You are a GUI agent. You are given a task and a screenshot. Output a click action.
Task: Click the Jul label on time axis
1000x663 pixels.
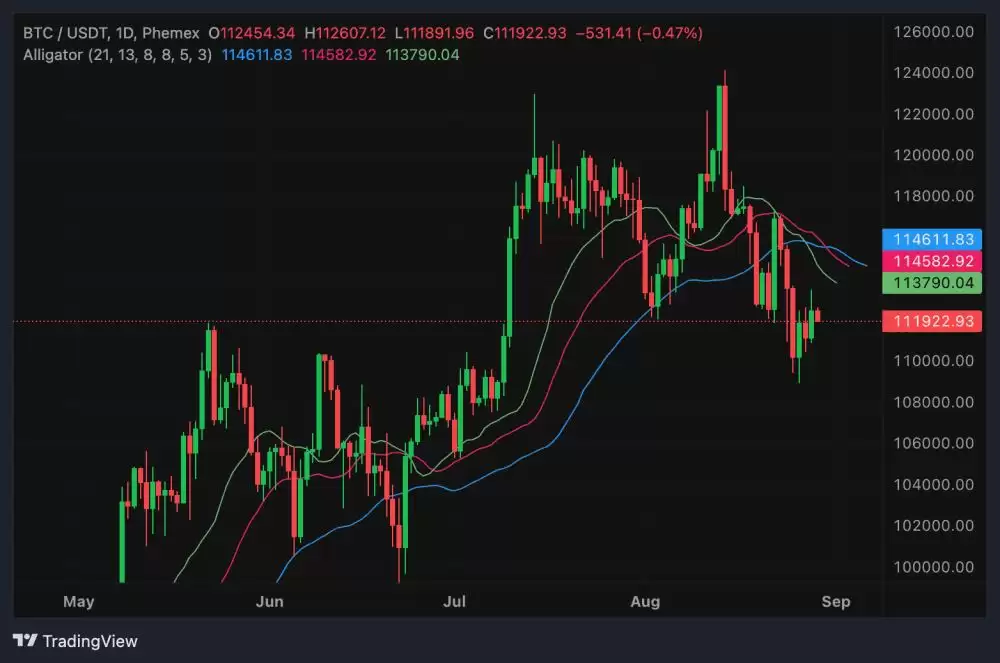(455, 601)
